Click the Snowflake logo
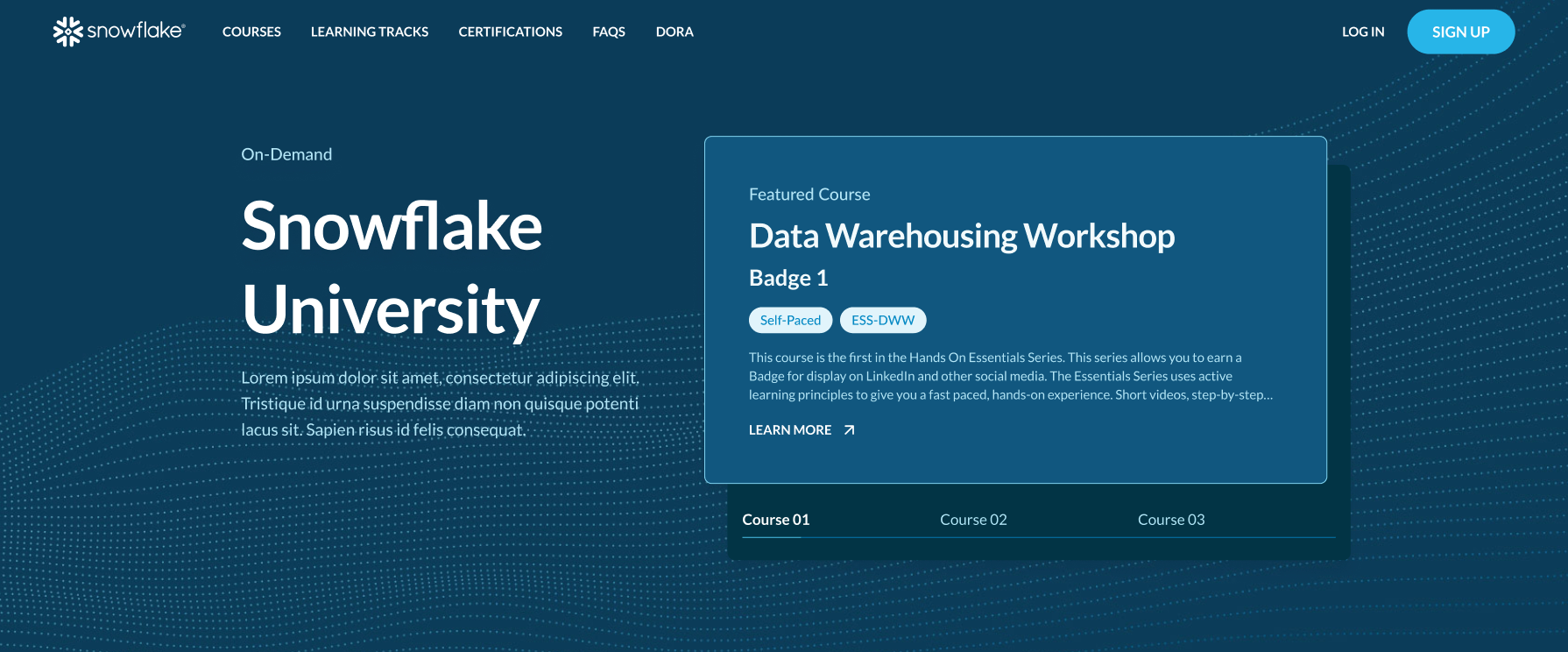Screen dimensions: 1568x652 coord(119,32)
